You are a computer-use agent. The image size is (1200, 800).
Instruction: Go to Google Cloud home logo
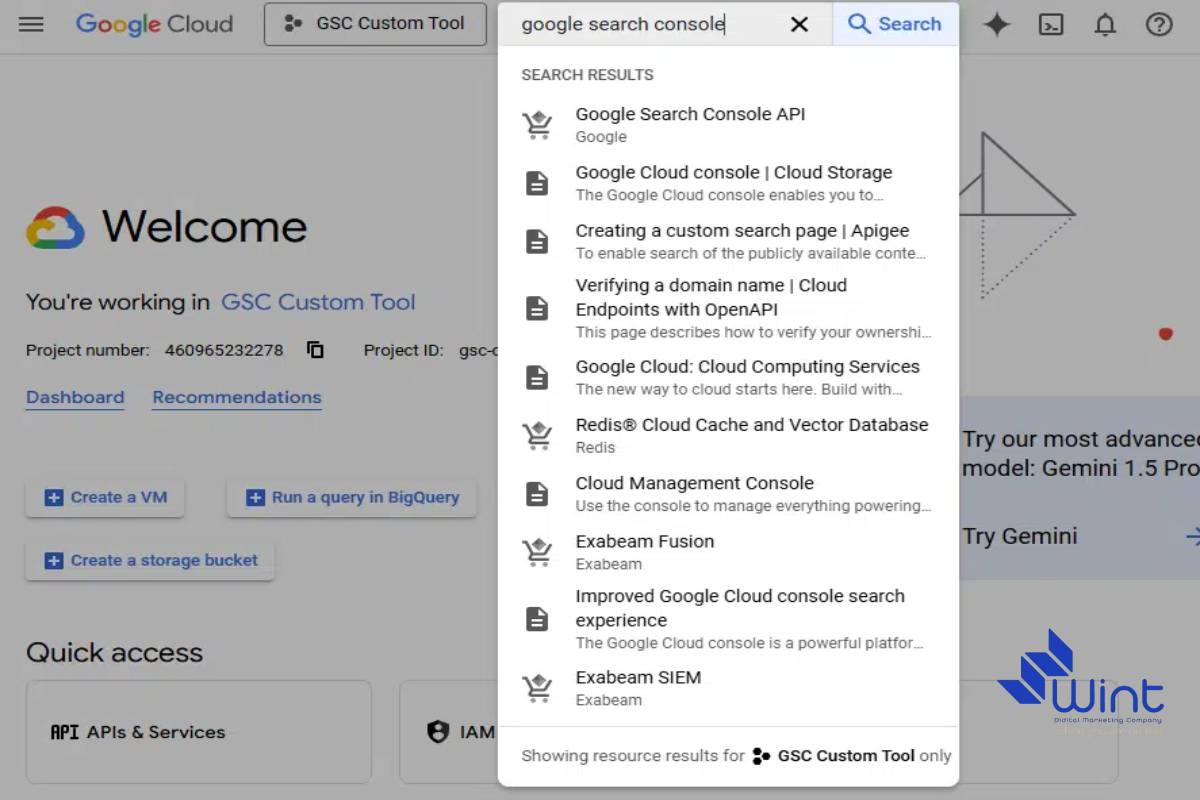(x=154, y=24)
